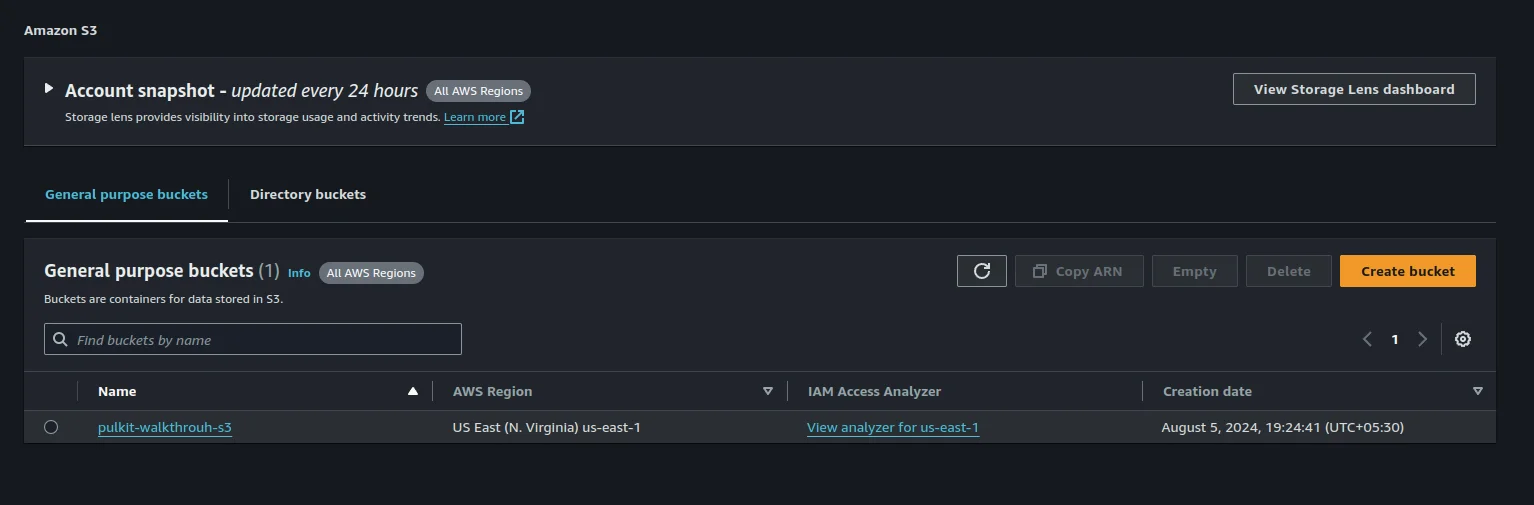Sort by Creation date column arrow
Image resolution: width=1534 pixels, height=505 pixels.
point(1477,392)
